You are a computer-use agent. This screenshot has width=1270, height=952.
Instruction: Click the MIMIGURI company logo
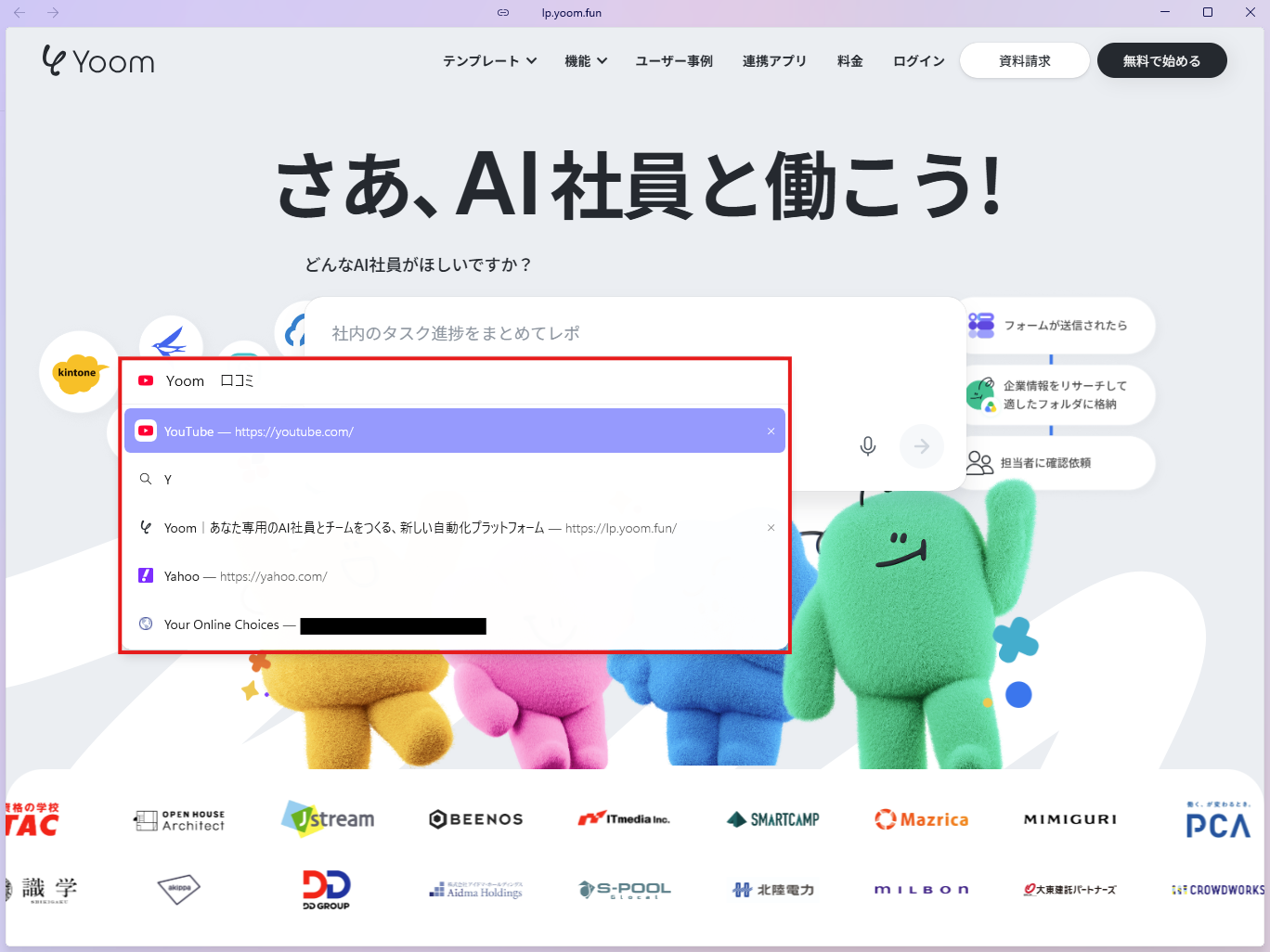tap(1070, 819)
